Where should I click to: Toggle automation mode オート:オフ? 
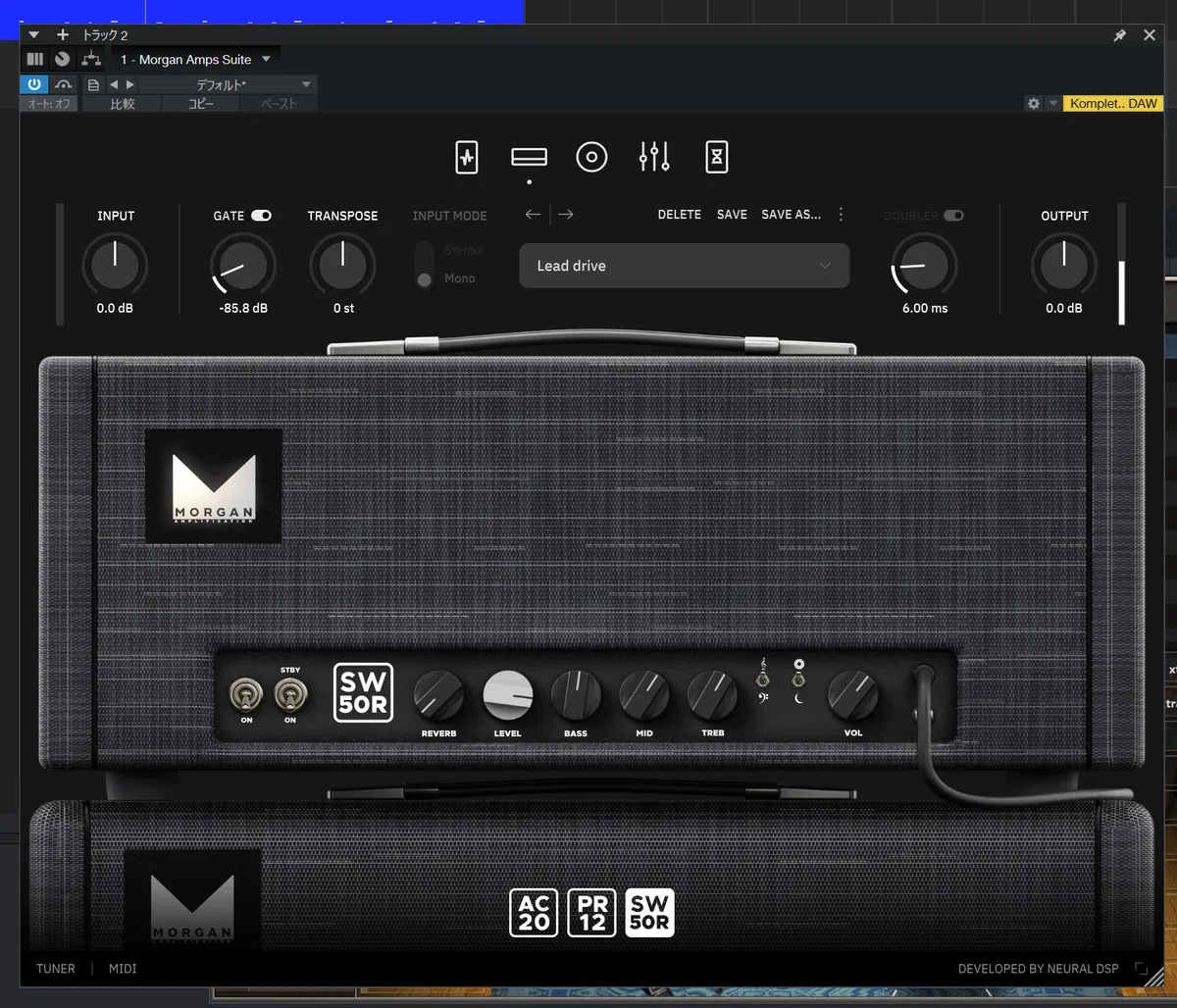tap(50, 104)
